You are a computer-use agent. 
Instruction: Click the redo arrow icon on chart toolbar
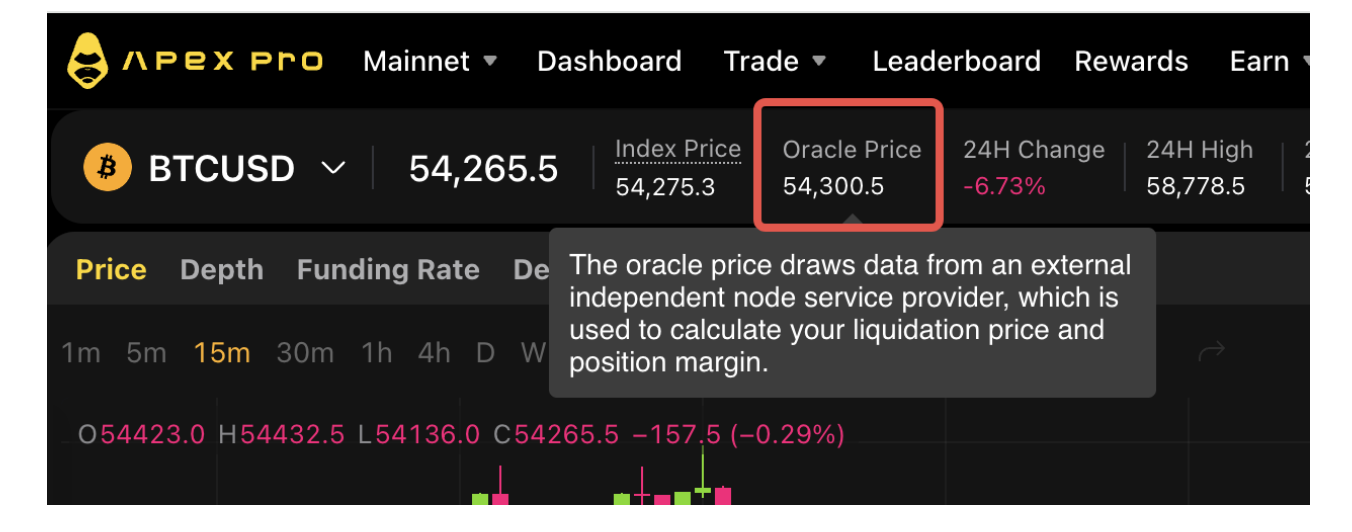pyautogui.click(x=1212, y=351)
